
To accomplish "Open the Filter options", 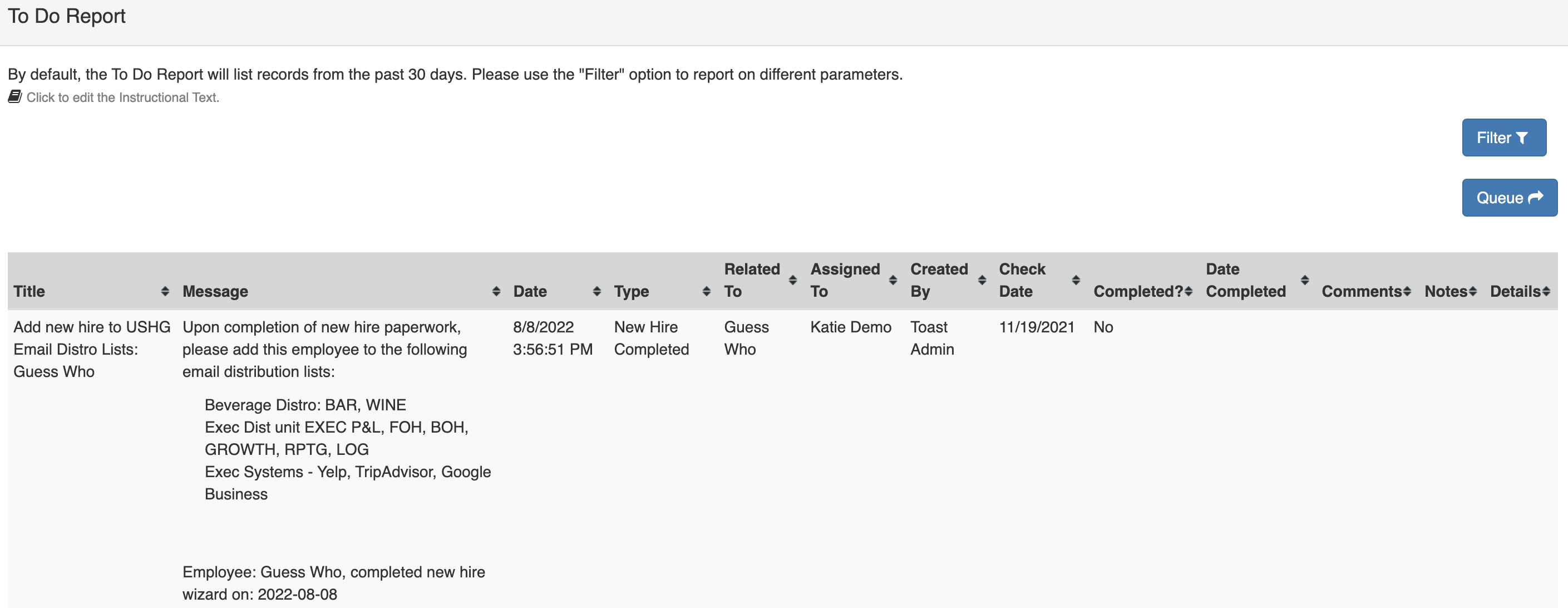I will click(1503, 138).
